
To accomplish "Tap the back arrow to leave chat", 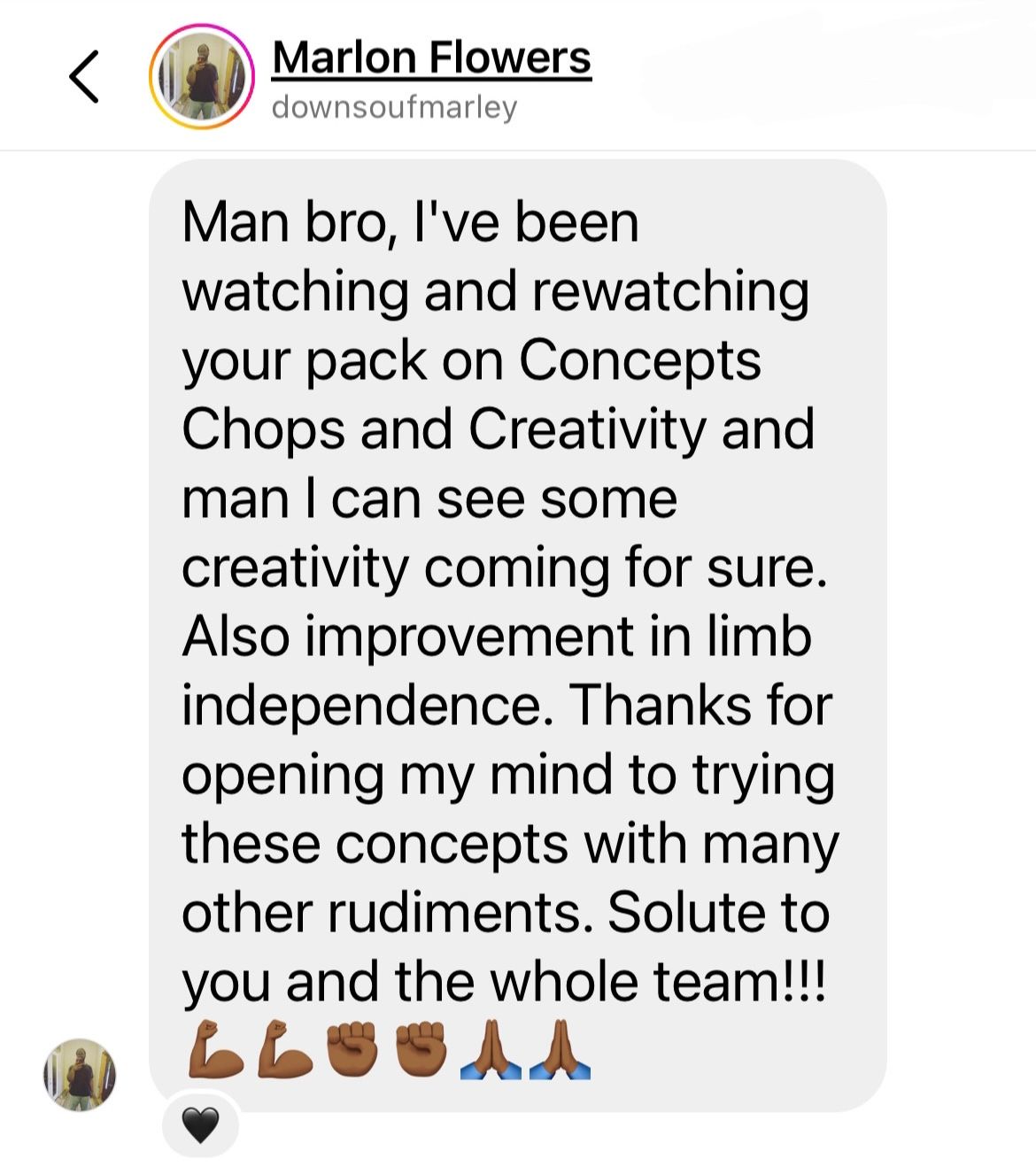I will coord(84,77).
